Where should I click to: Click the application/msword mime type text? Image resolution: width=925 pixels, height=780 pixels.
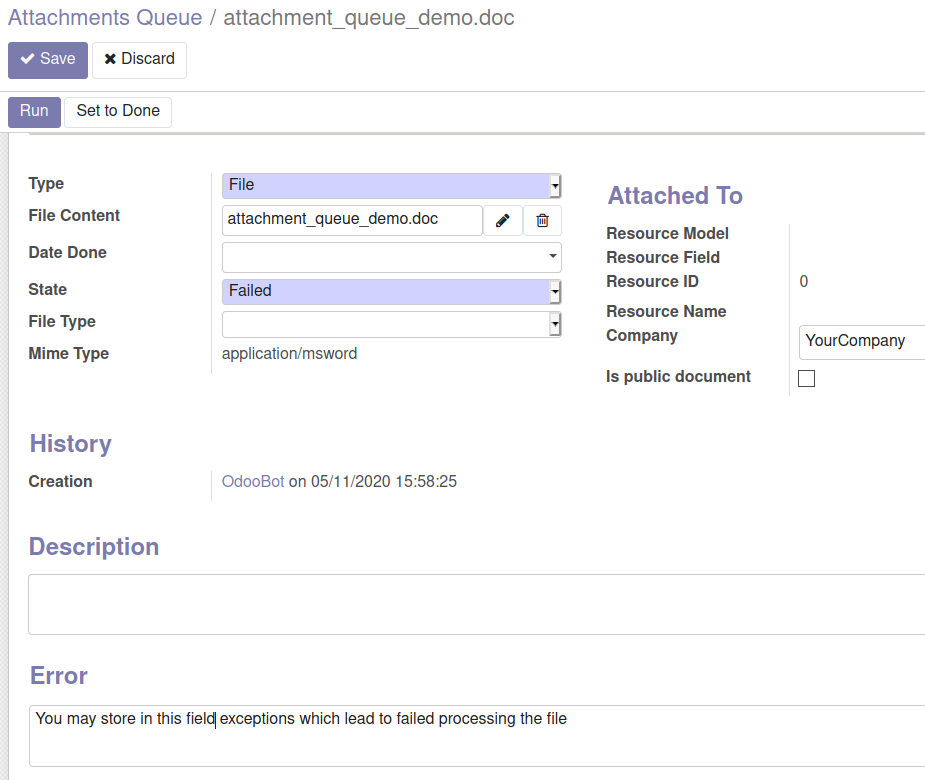coord(290,354)
